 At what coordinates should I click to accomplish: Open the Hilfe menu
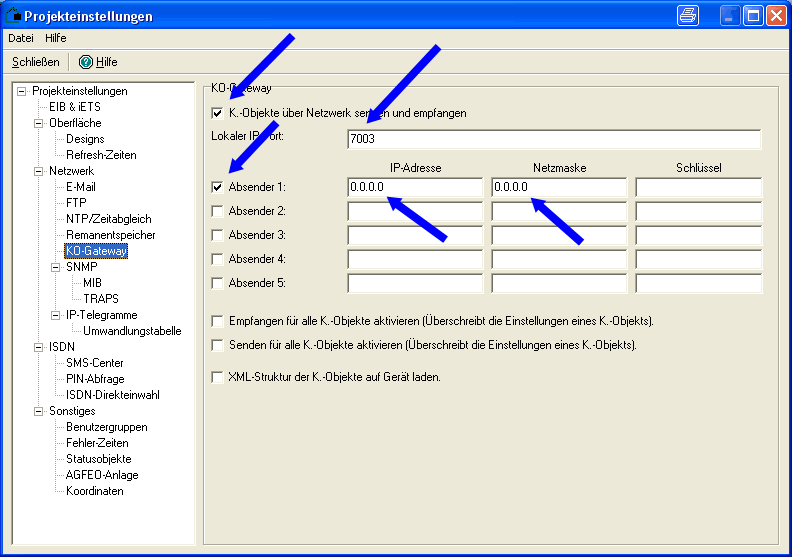pos(56,38)
